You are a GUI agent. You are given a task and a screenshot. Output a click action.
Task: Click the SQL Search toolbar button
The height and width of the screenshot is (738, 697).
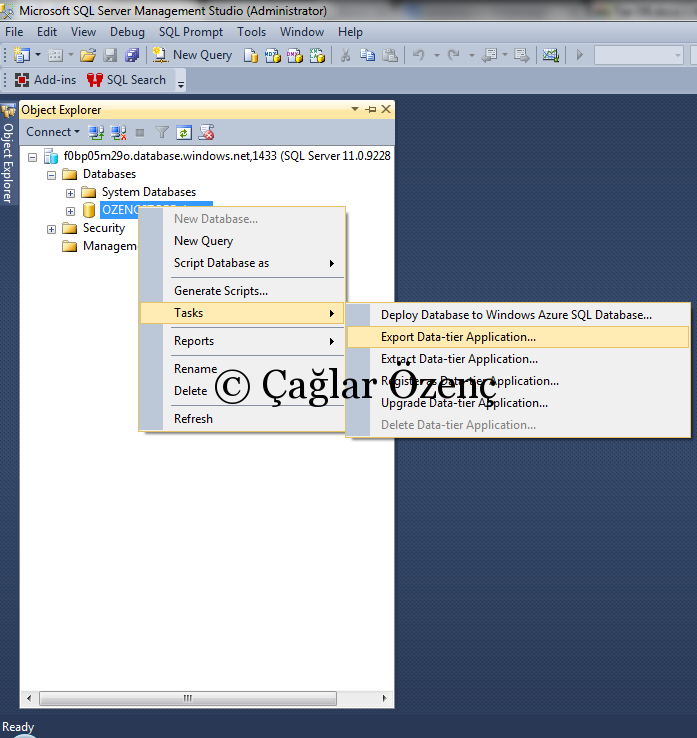click(x=126, y=80)
